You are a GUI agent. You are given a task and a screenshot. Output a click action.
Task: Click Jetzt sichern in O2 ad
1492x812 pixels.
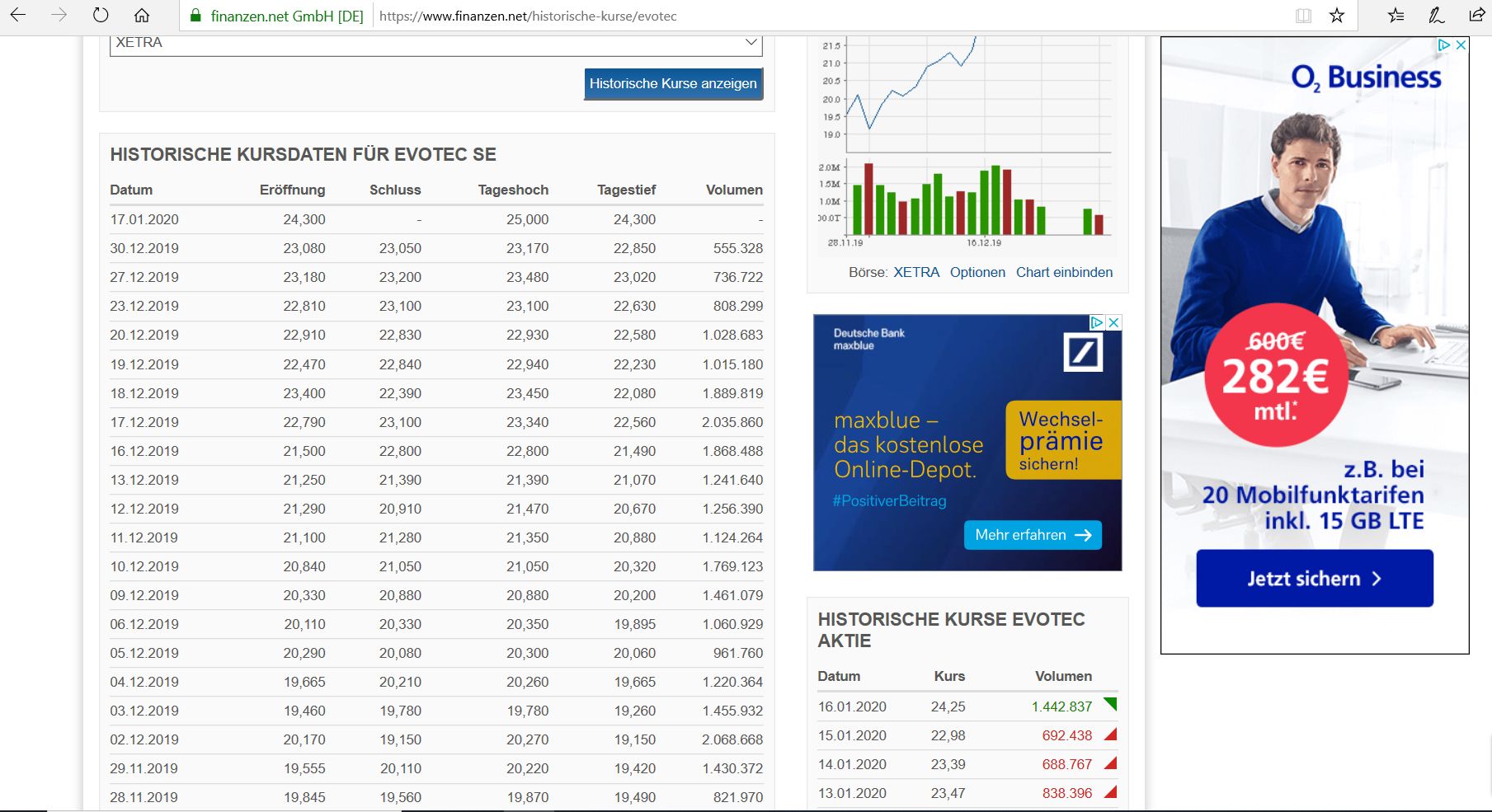pyautogui.click(x=1315, y=579)
